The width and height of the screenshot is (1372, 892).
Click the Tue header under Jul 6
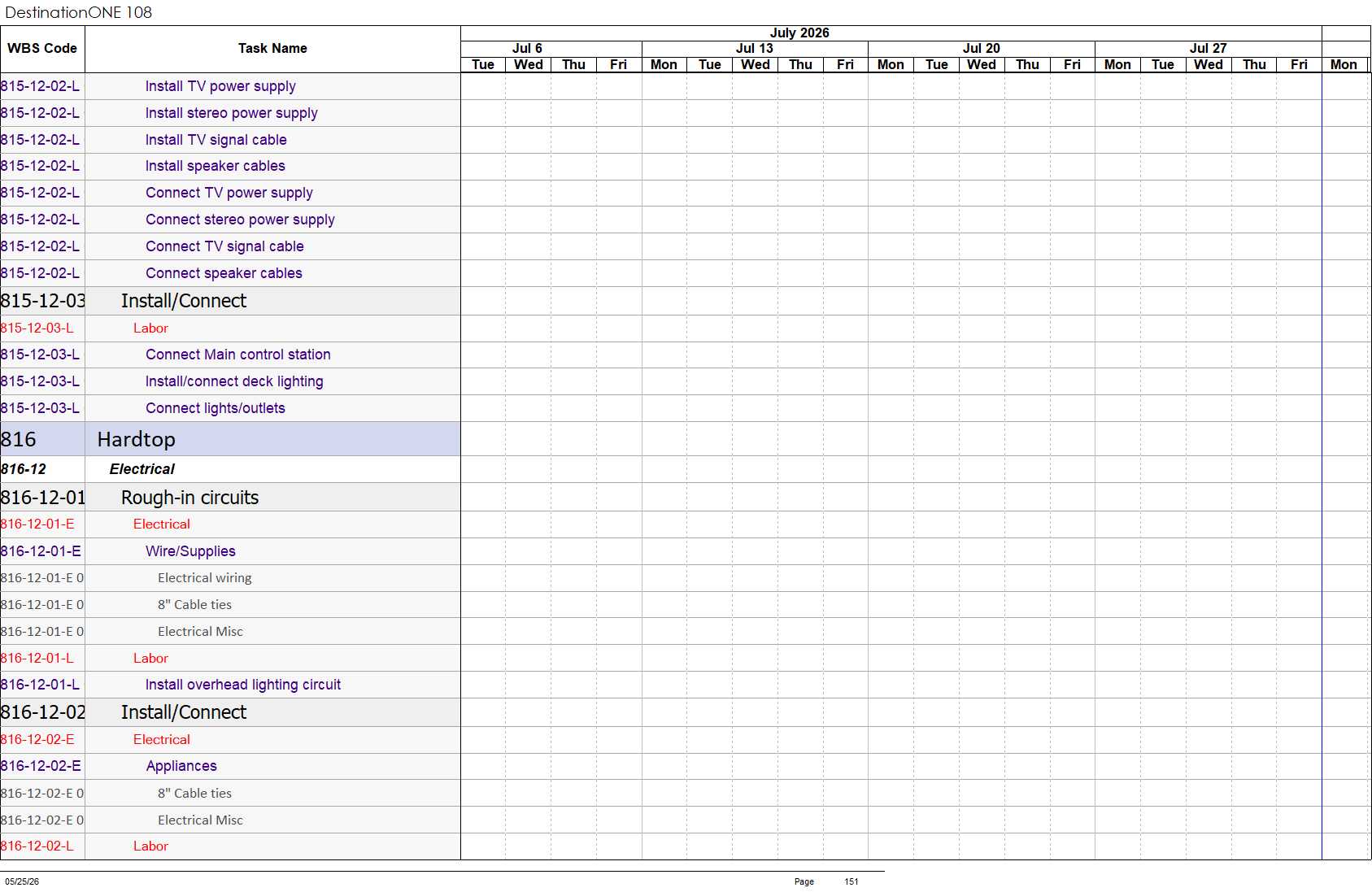click(x=483, y=65)
